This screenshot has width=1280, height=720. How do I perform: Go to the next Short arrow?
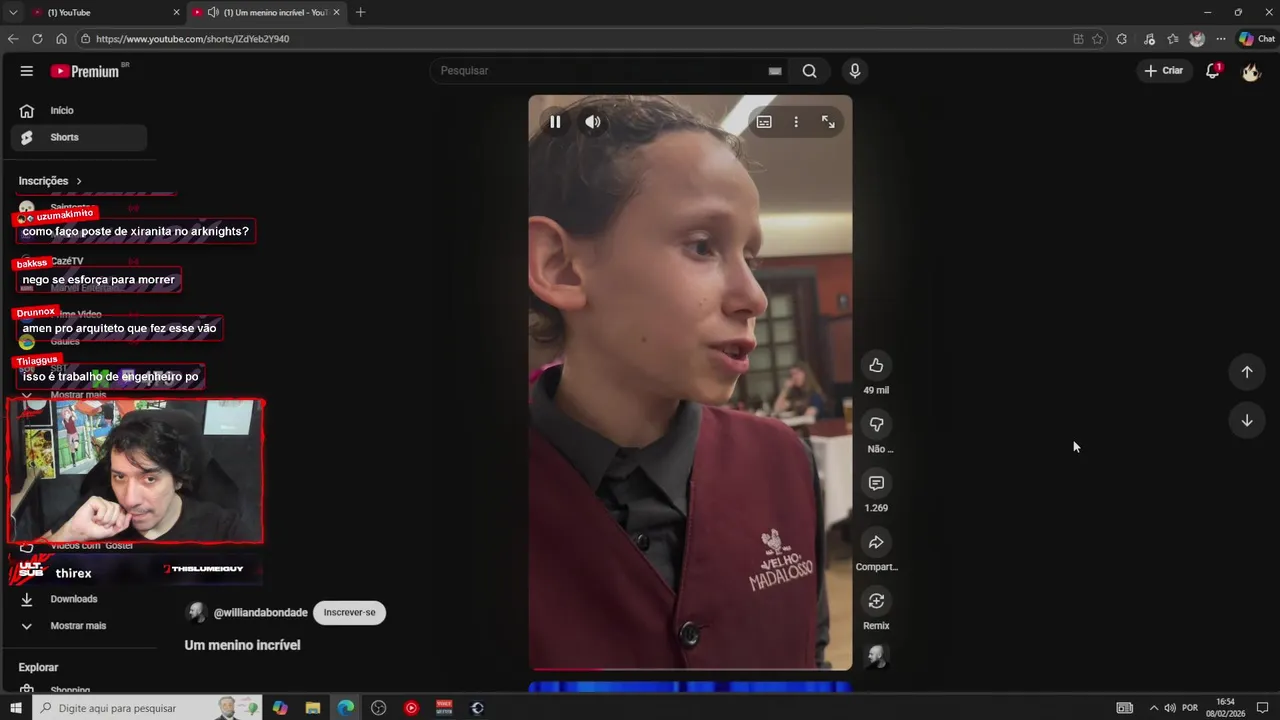coord(1247,421)
